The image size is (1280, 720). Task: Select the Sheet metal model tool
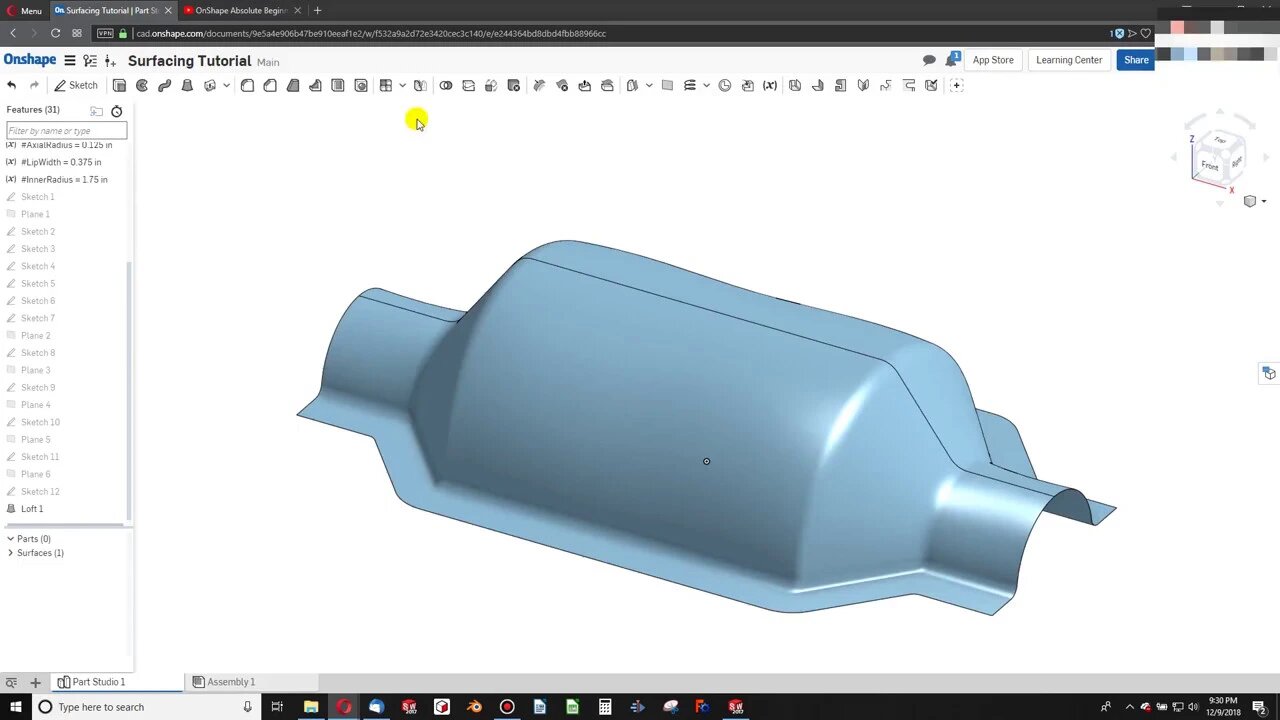click(795, 85)
